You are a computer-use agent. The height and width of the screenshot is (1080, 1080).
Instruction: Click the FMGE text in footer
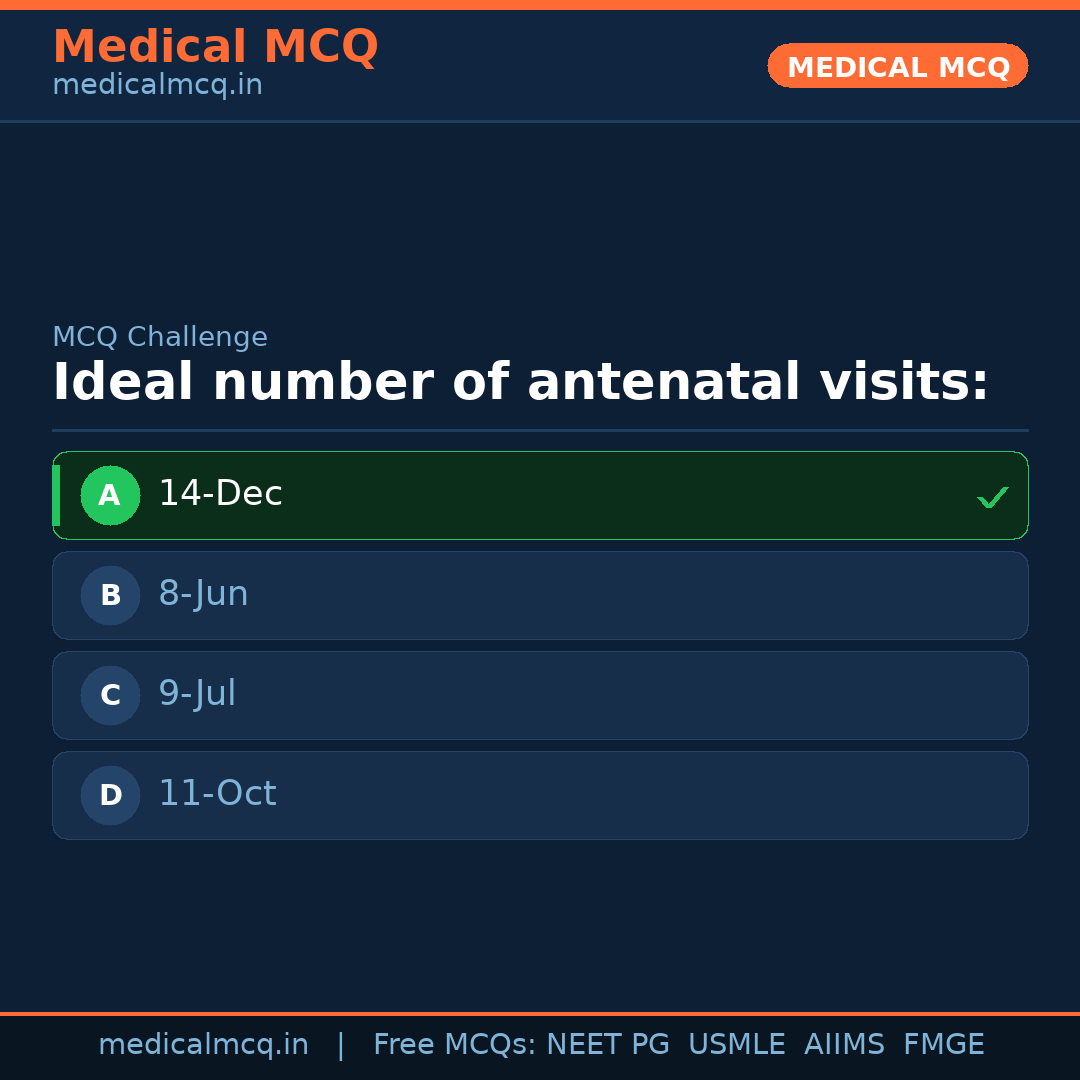943,1044
